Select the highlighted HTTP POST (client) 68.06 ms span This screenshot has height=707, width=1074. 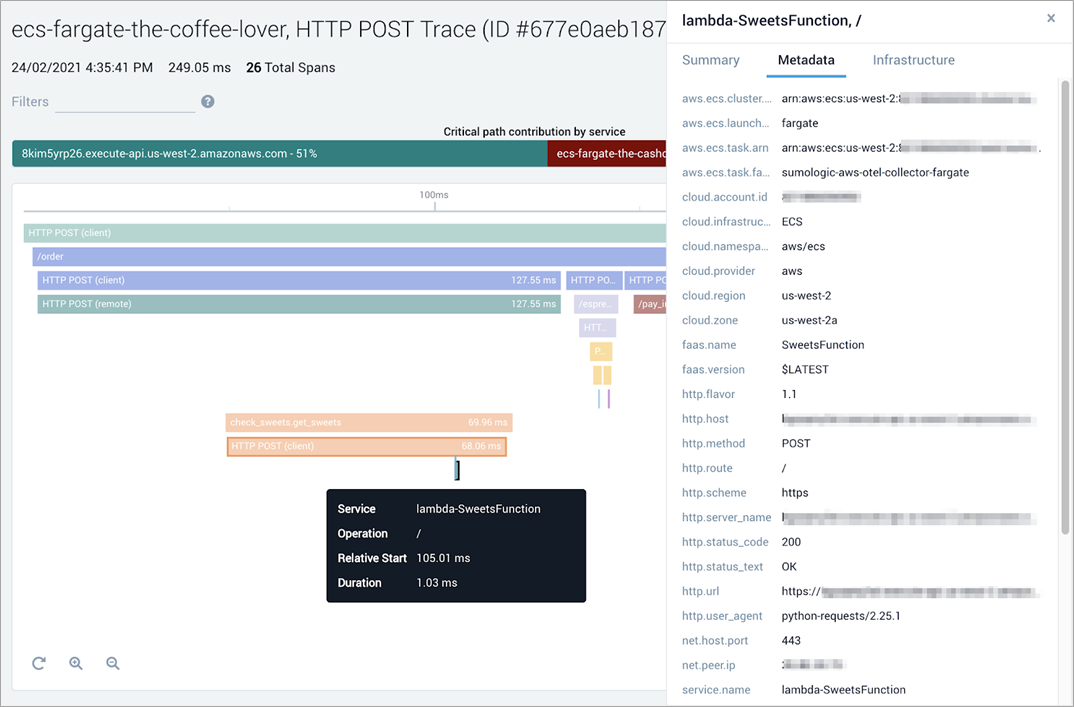coord(366,446)
